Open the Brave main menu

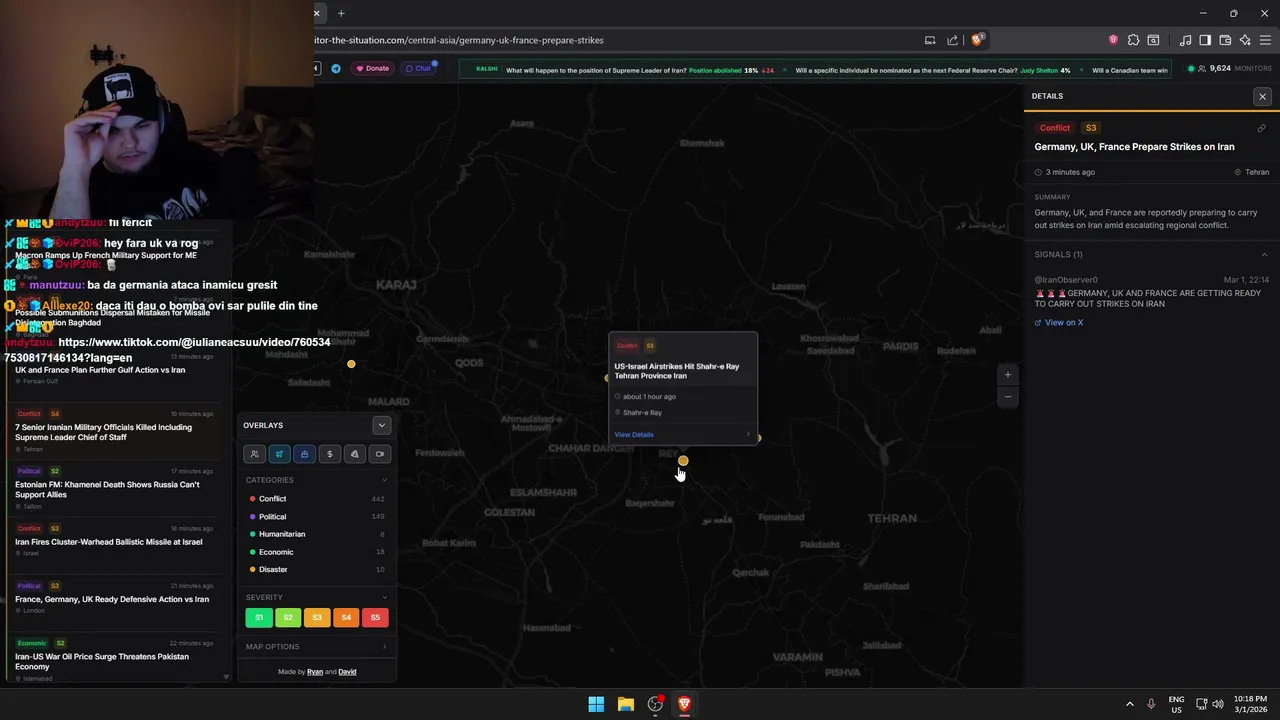click(1265, 40)
